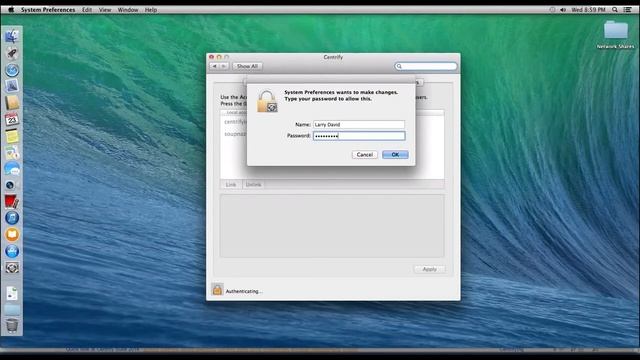Open Calendar icon showing 23
The image size is (640, 360).
coord(12,119)
